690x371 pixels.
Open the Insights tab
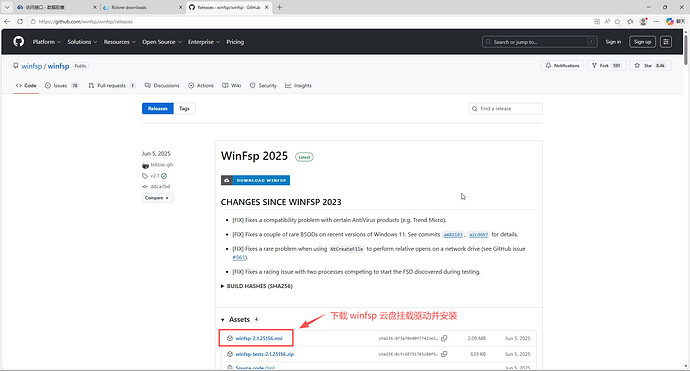[298, 85]
